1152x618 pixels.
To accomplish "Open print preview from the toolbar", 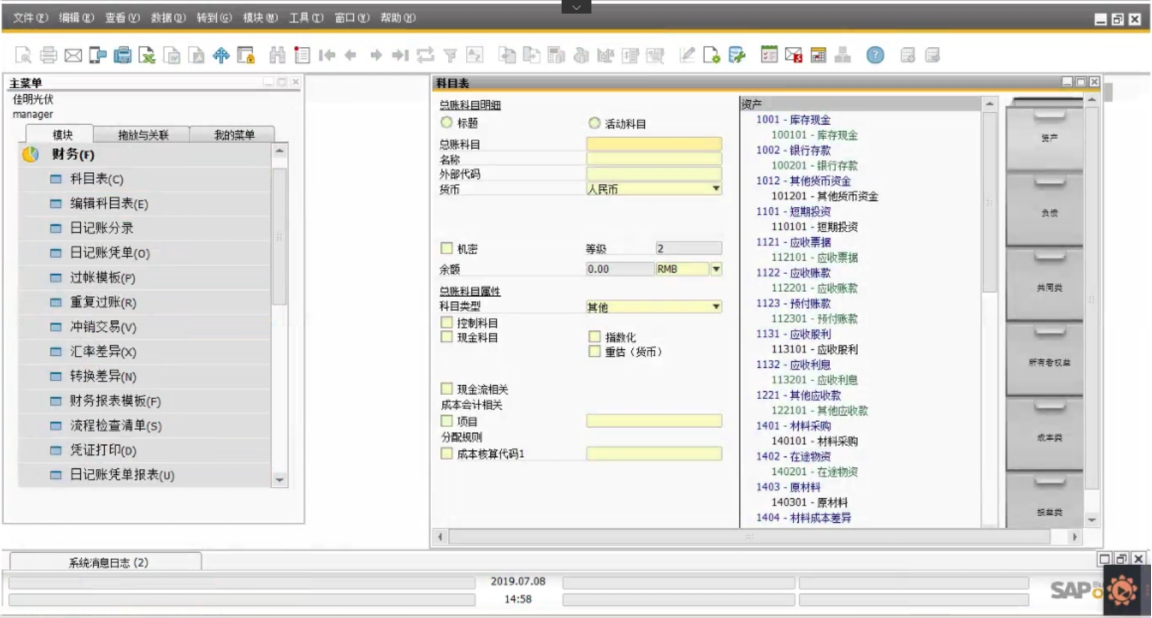I will point(23,55).
